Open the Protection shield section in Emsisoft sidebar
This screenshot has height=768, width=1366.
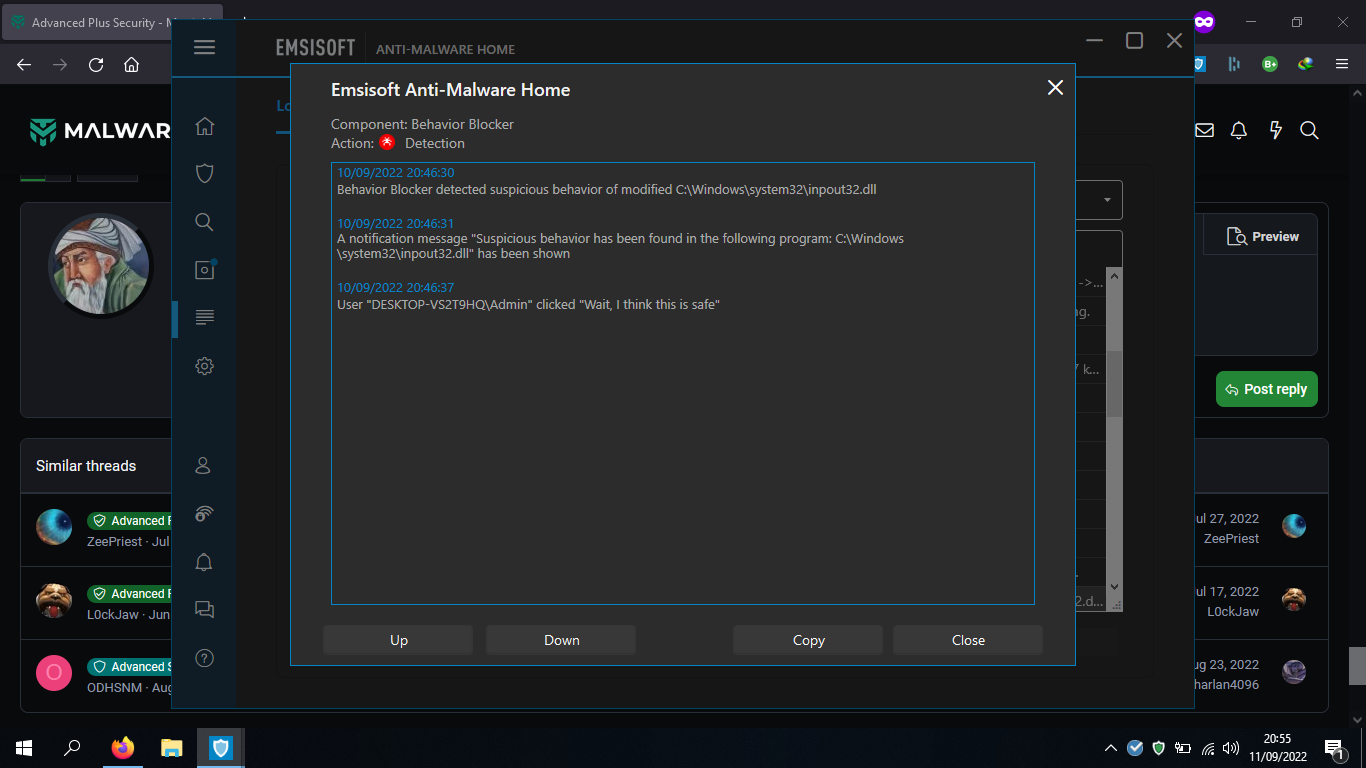204,173
